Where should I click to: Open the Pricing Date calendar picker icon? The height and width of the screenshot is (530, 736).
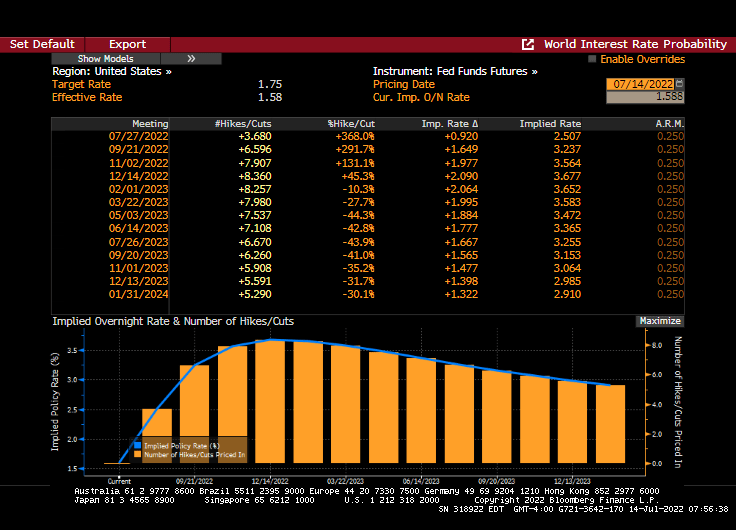coord(680,84)
